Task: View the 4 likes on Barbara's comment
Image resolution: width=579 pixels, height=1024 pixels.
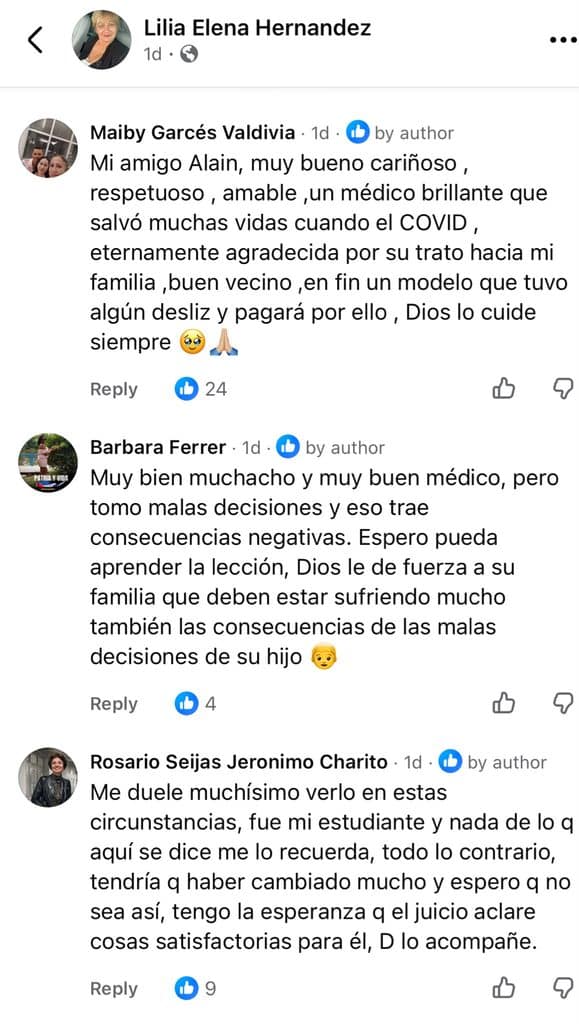Action: (196, 704)
